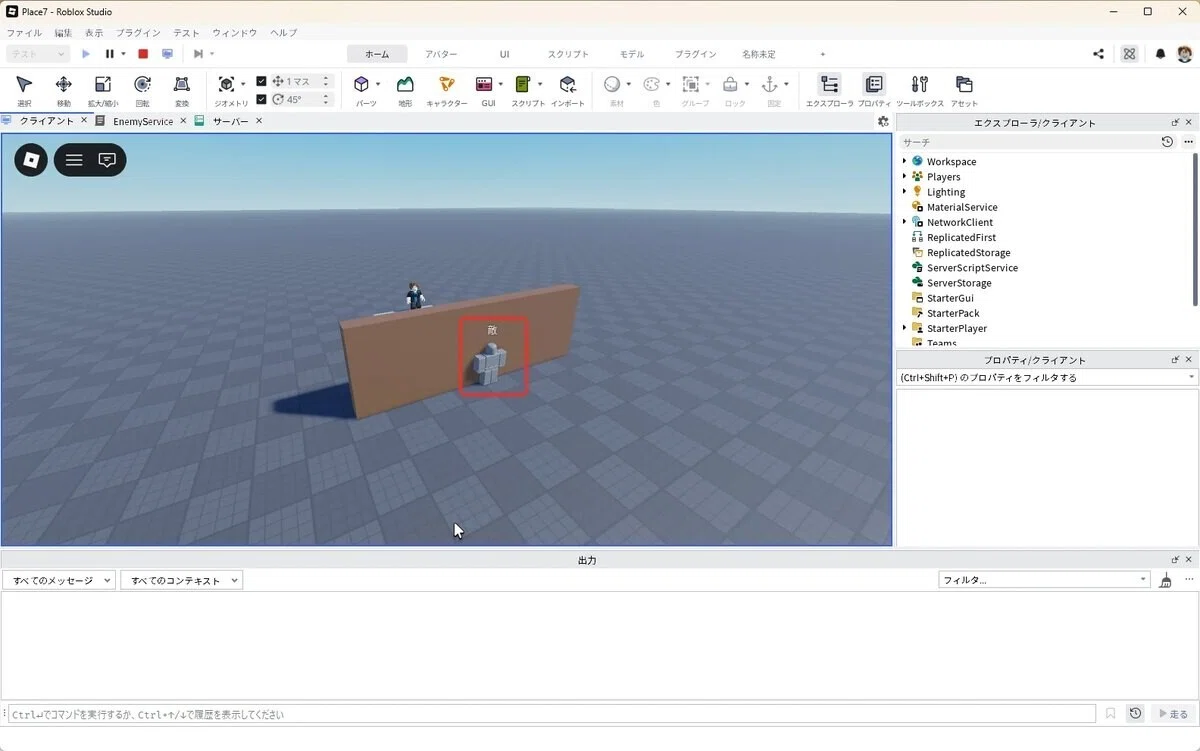Switch to the EnemyService script tab
Image resolution: width=1200 pixels, height=751 pixels.
pos(143,121)
